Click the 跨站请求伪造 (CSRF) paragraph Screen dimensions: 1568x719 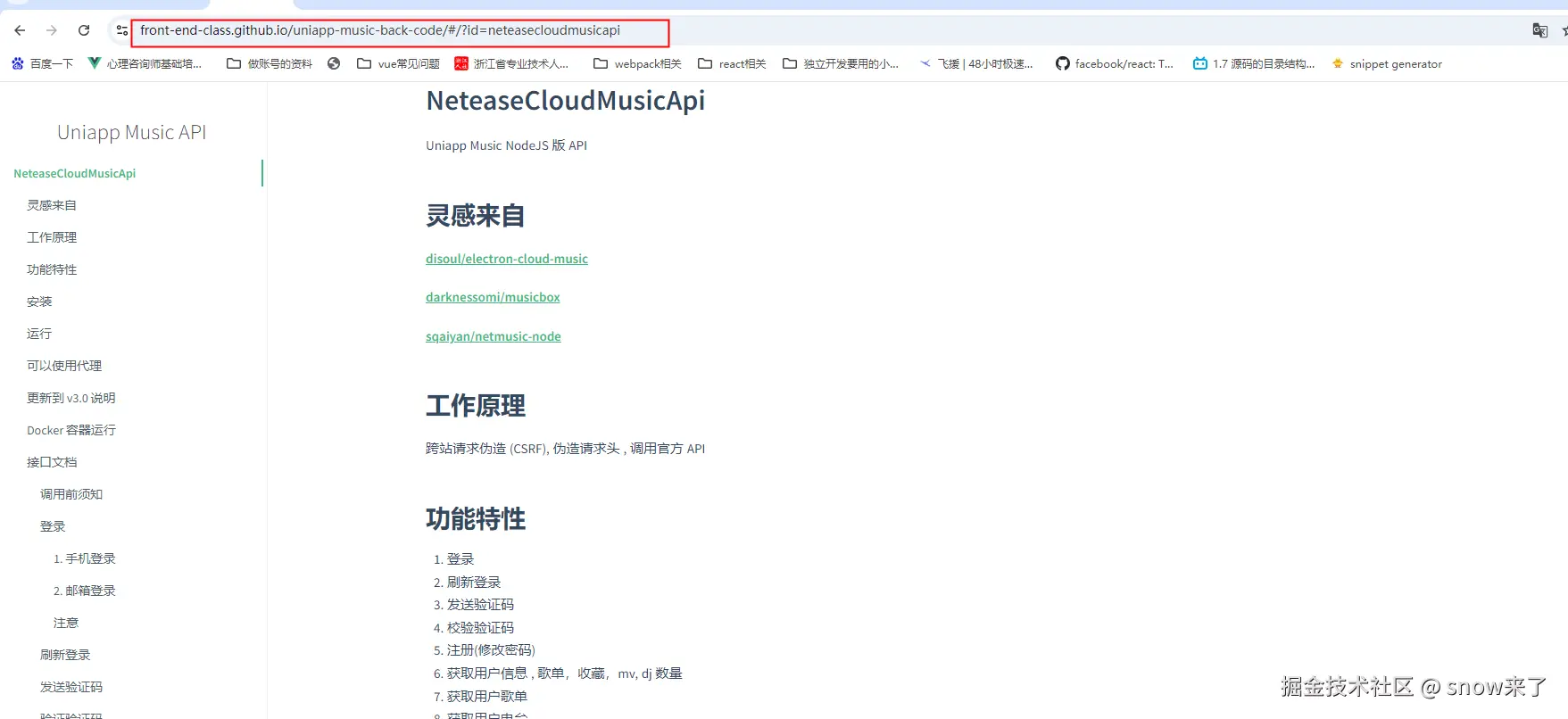pos(566,449)
